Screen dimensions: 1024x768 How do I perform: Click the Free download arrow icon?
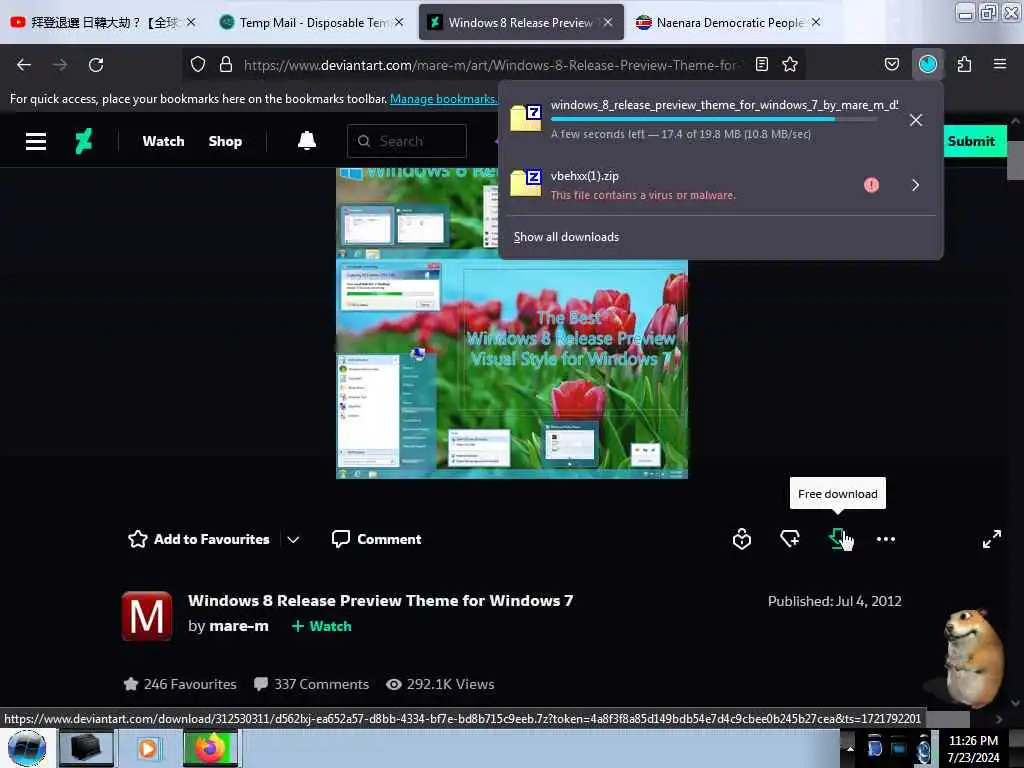pos(838,539)
